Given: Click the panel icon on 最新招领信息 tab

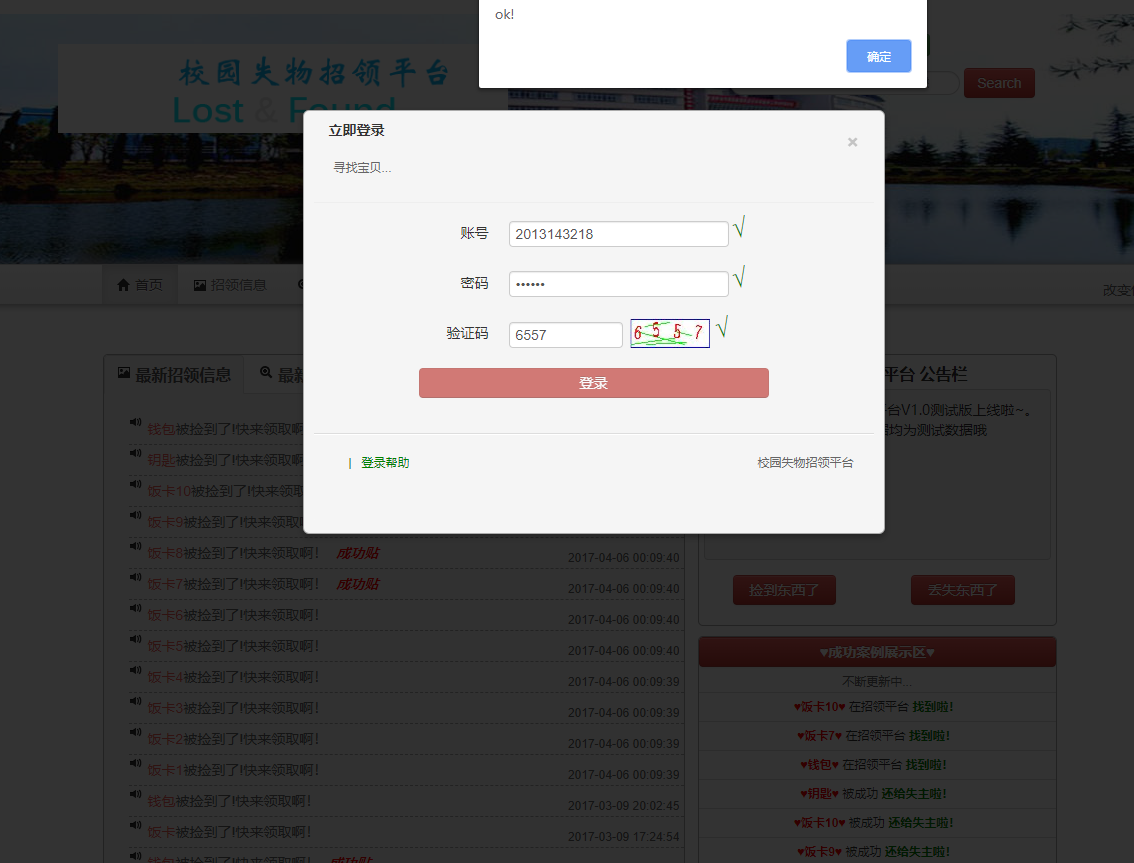Looking at the screenshot, I should click(x=126, y=374).
